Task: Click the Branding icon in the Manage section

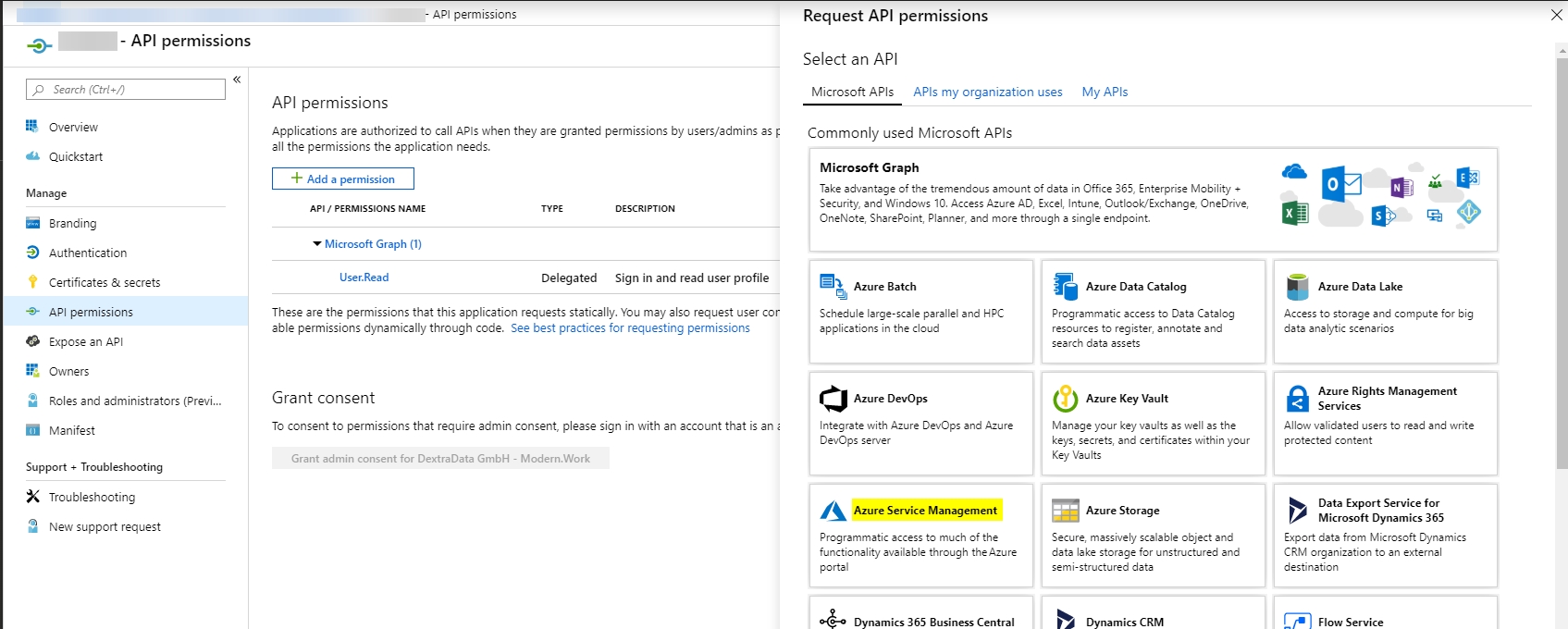Action: [32, 223]
